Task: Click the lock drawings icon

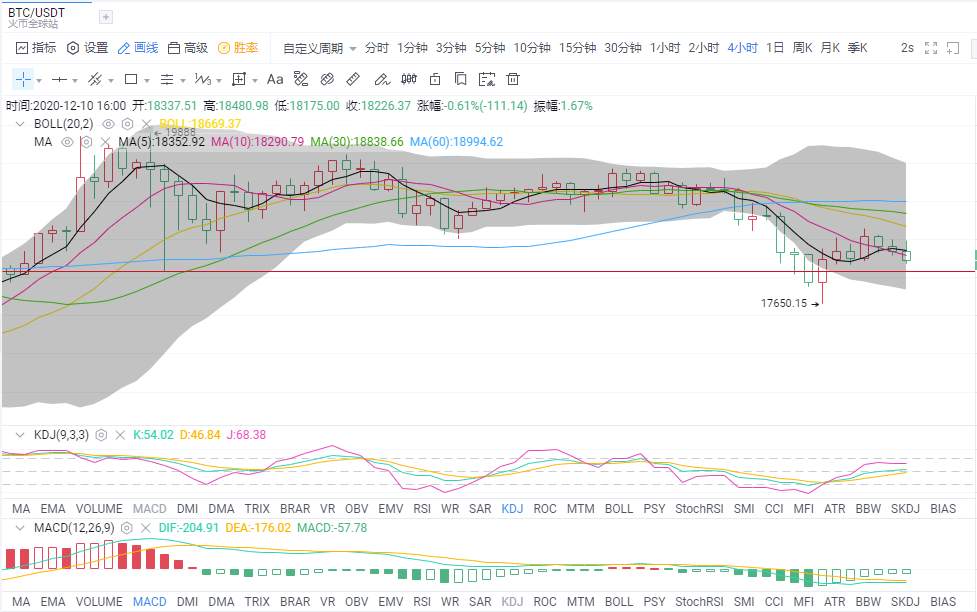Action: (435, 79)
